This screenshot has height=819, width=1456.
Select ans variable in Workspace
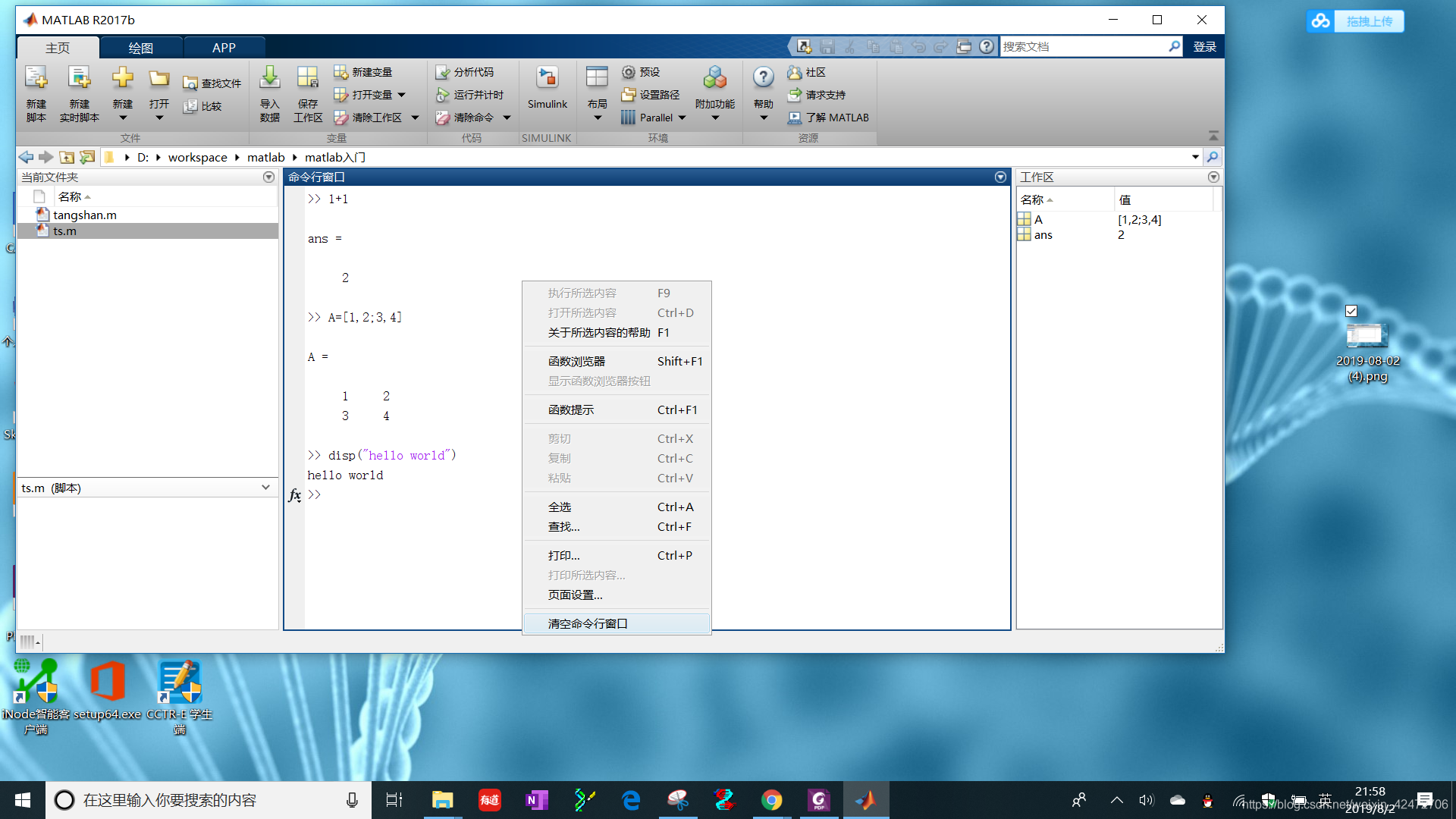pyautogui.click(x=1119, y=234)
